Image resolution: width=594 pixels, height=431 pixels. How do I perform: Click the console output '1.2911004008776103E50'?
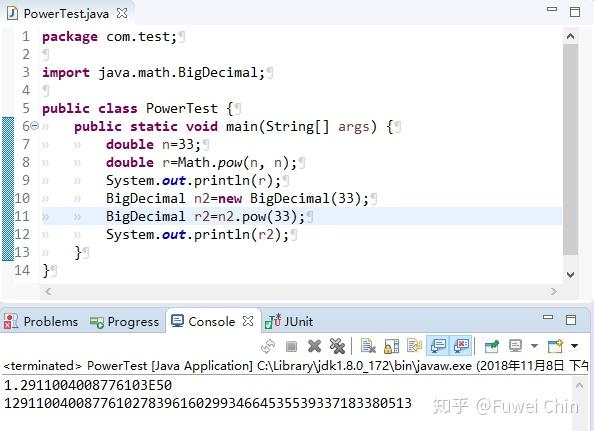tap(88, 385)
